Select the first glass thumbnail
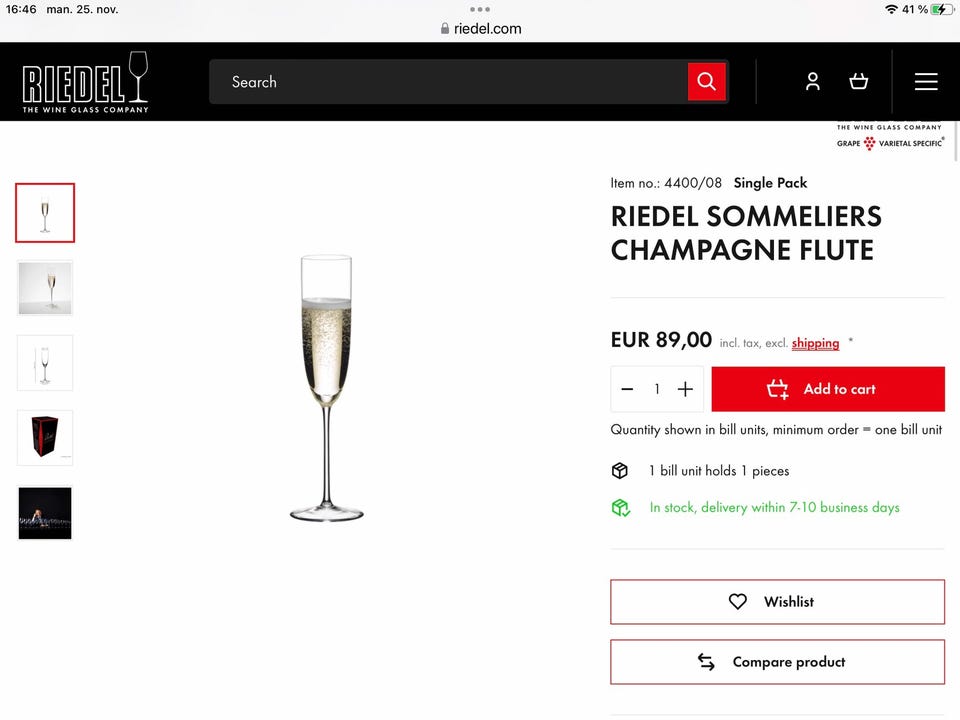 tap(45, 213)
